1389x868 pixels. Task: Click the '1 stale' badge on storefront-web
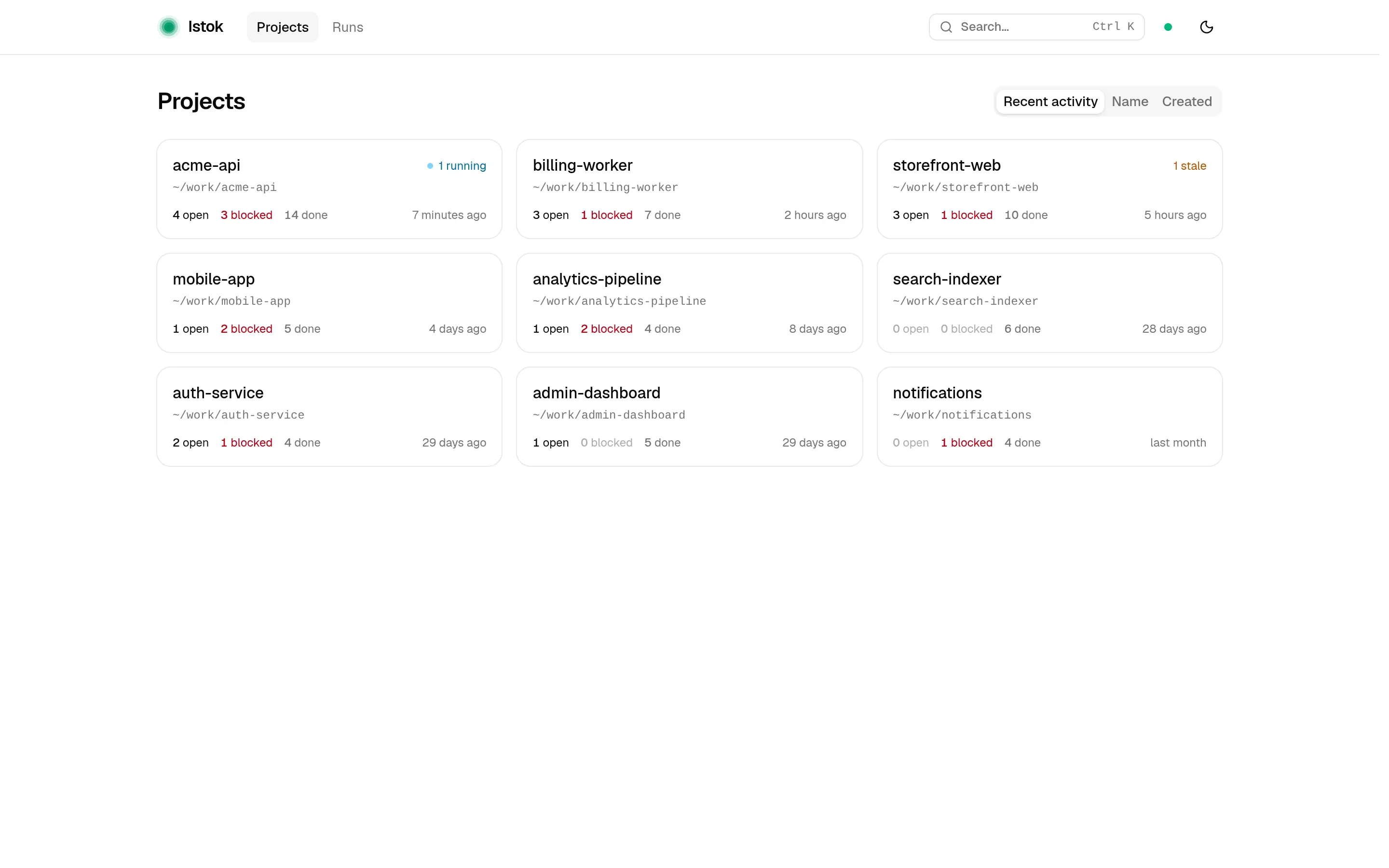point(1189,166)
